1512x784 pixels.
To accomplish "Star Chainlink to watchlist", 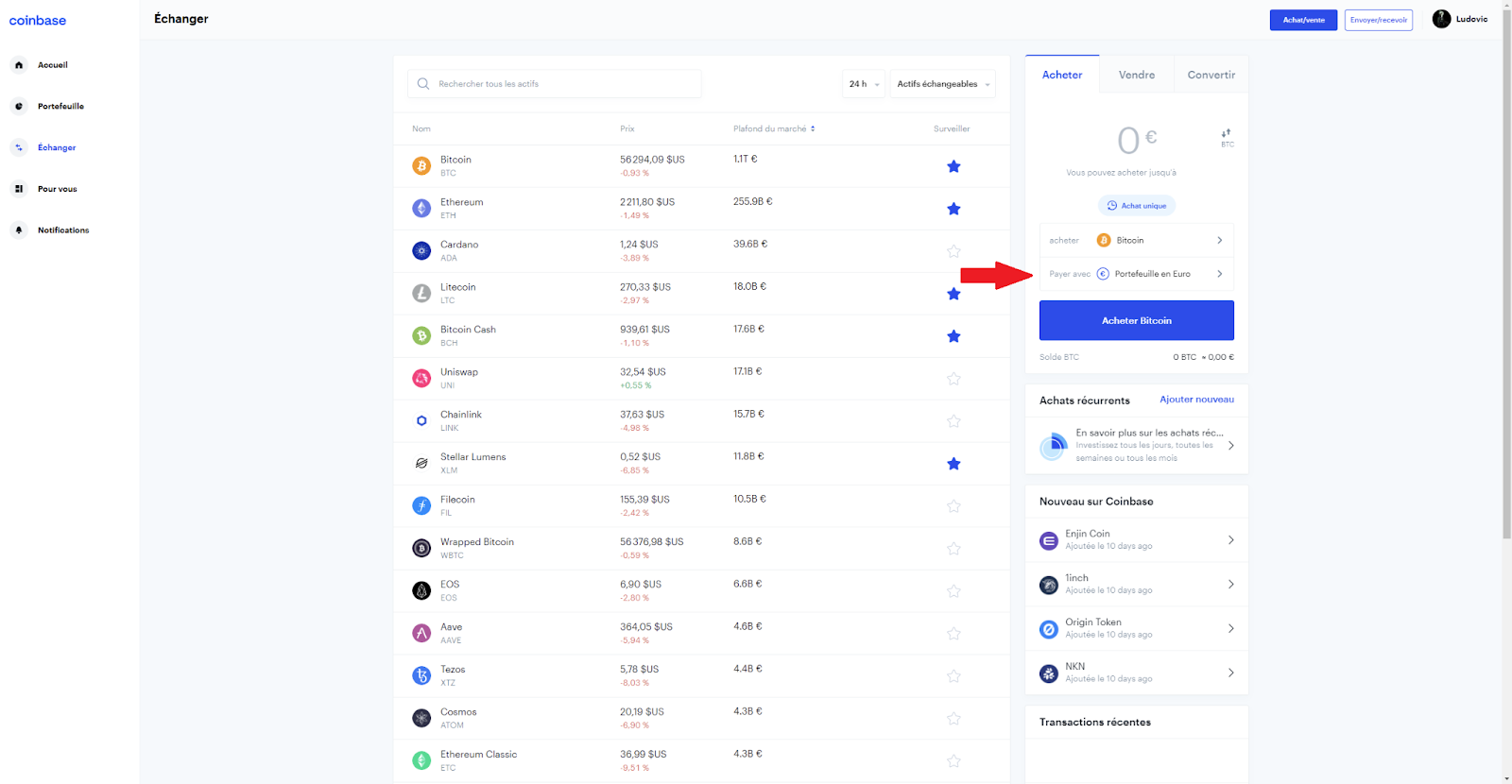I will pyautogui.click(x=954, y=421).
